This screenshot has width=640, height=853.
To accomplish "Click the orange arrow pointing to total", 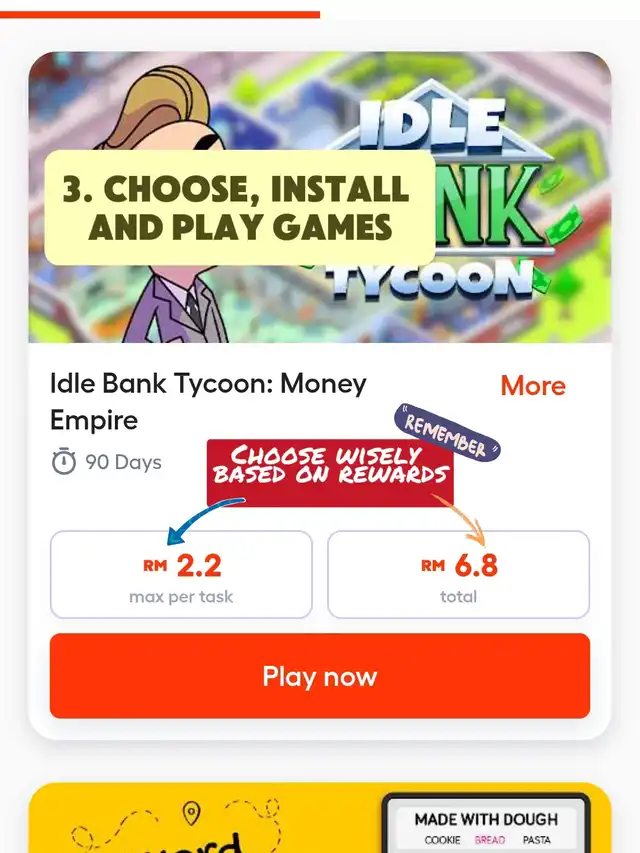I will click(459, 519).
